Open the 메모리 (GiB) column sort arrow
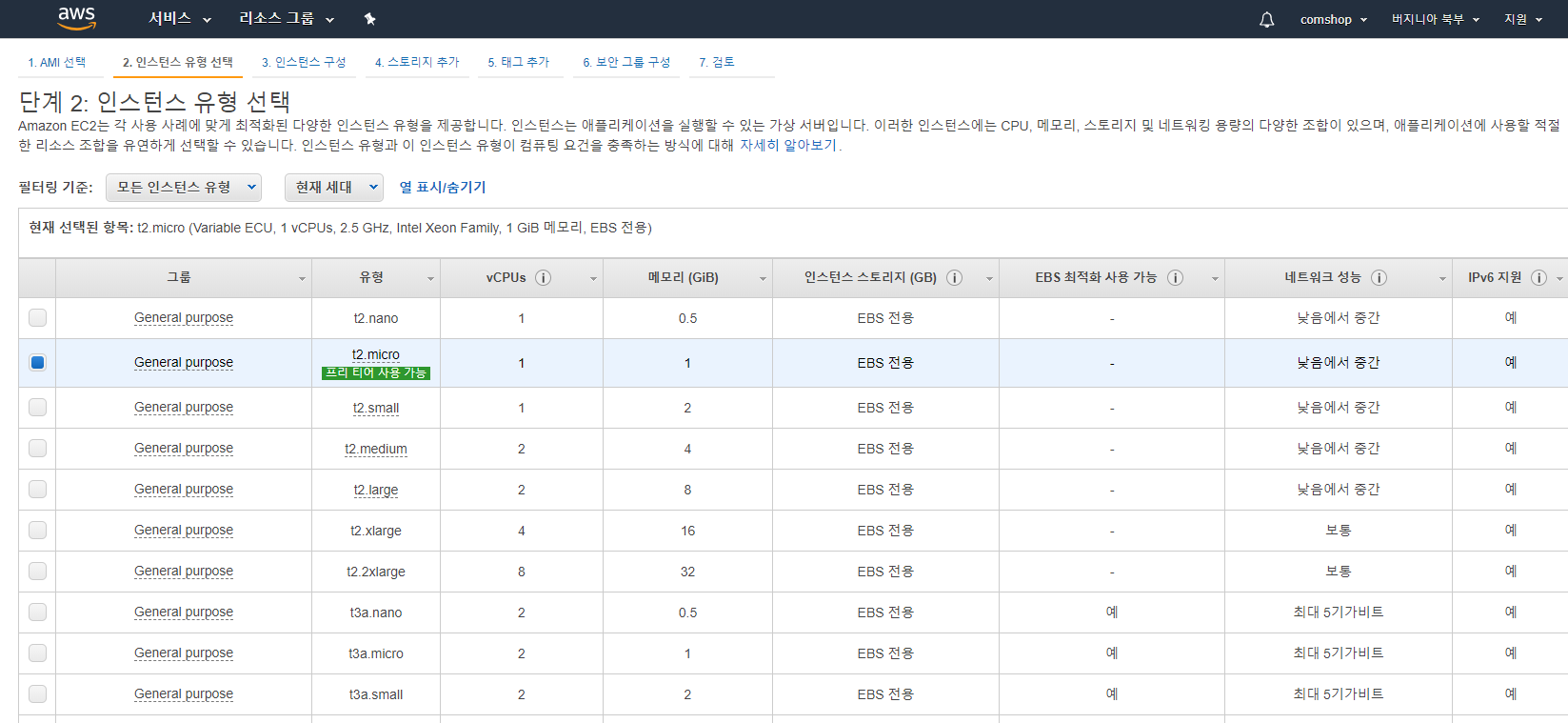1568x723 pixels. click(x=763, y=279)
